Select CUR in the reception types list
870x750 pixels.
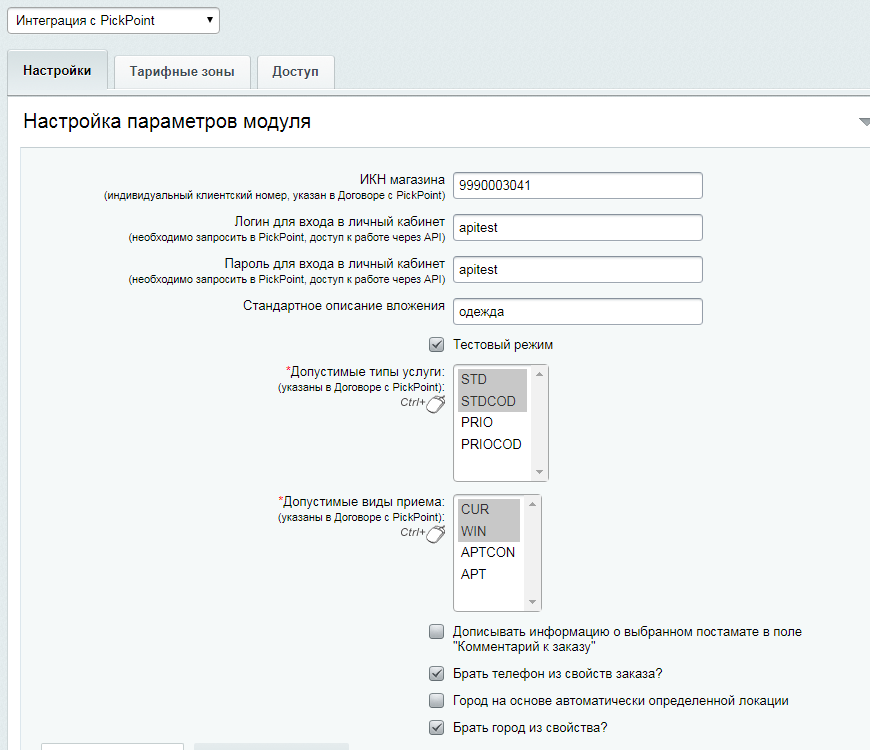click(x=489, y=509)
